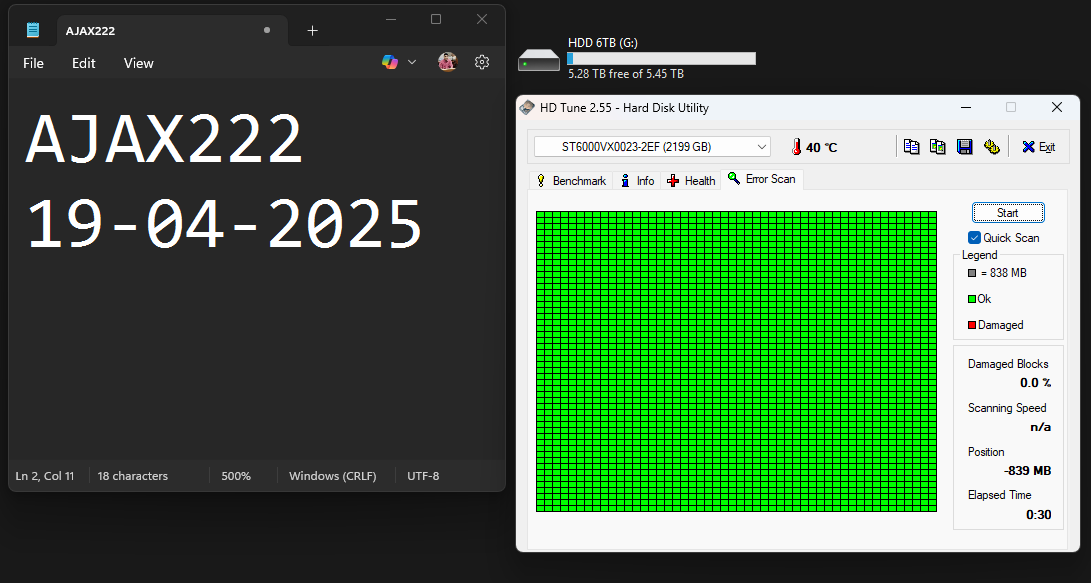This screenshot has width=1091, height=583.
Task: Click the HDD 6TB (G:) capacity bar
Action: tap(661, 59)
